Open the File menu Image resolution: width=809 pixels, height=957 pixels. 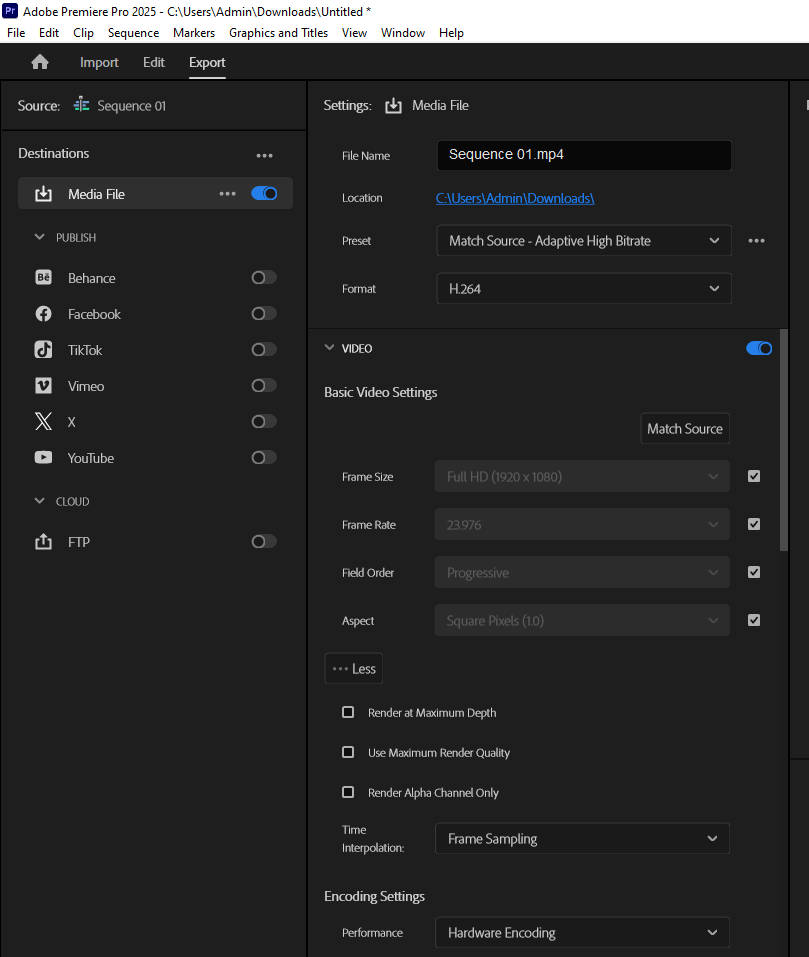16,33
